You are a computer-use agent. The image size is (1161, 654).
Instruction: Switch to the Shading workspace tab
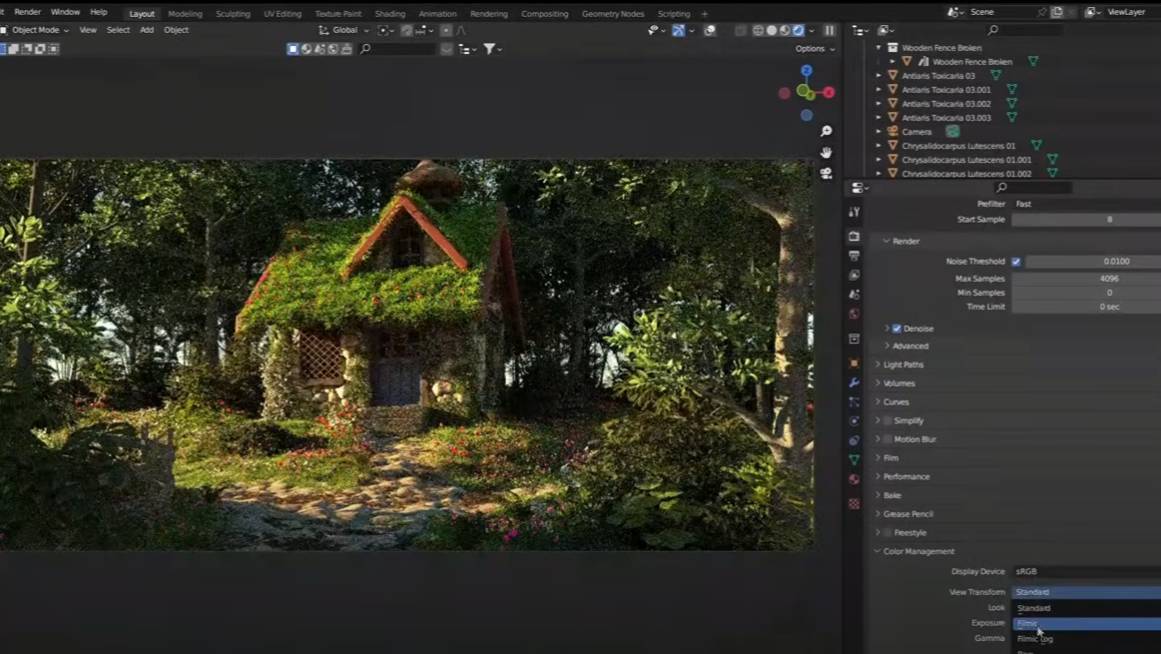[389, 13]
